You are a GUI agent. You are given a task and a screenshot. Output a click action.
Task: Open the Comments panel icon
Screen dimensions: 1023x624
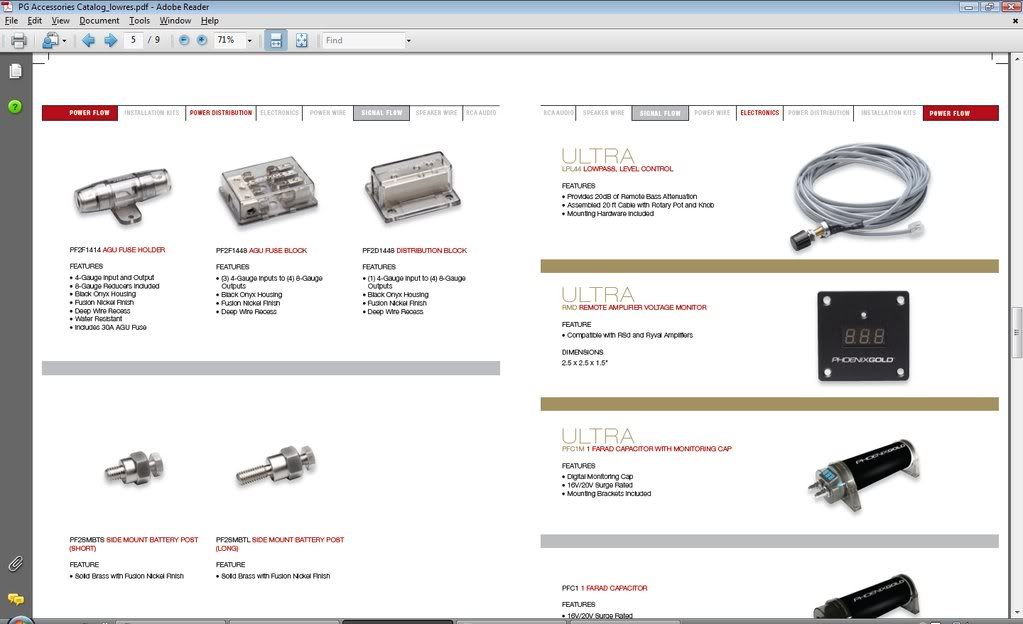[15, 599]
